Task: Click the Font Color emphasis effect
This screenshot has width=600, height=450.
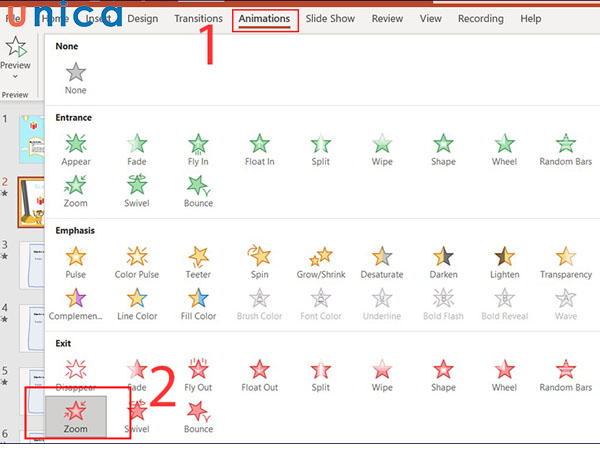Action: [321, 304]
